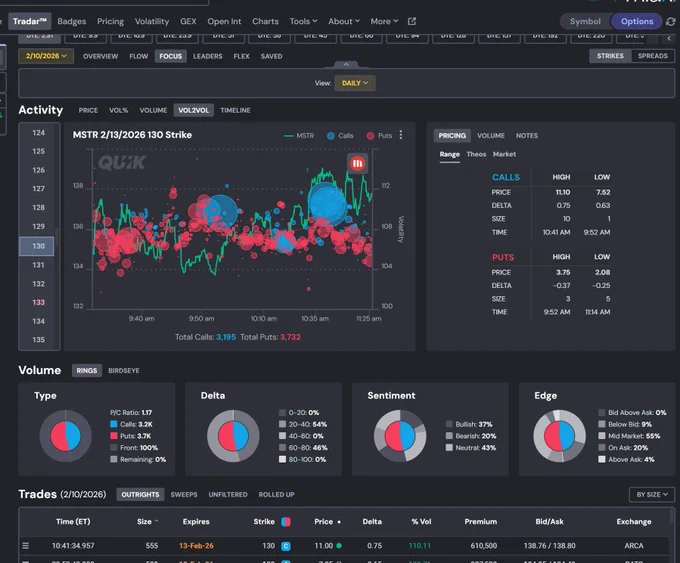
Task: Select STRIKES view
Action: [610, 56]
